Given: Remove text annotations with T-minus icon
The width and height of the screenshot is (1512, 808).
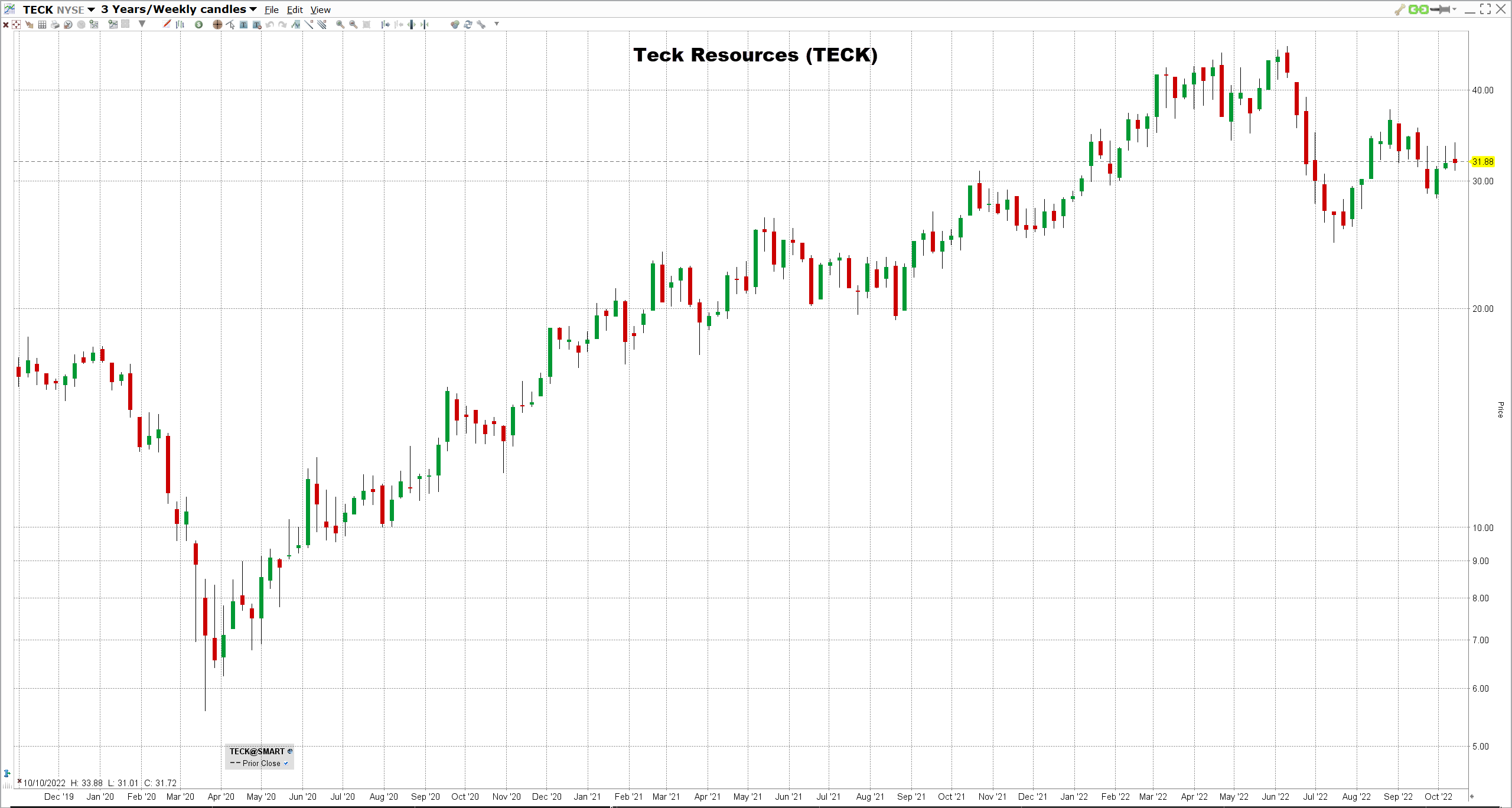Looking at the screenshot, I should [257, 24].
